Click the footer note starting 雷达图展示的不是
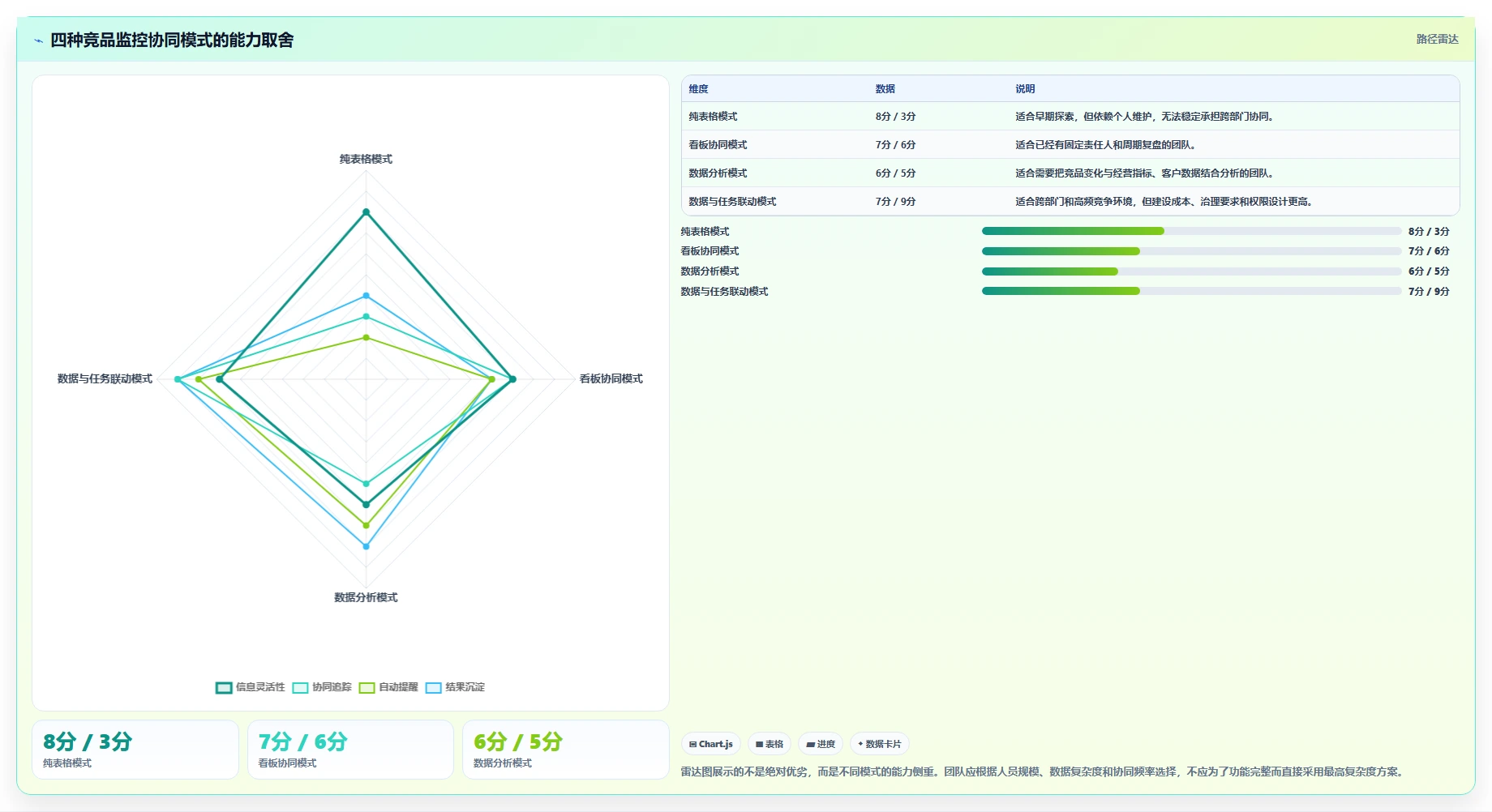The width and height of the screenshot is (1492, 812). coord(1043,772)
